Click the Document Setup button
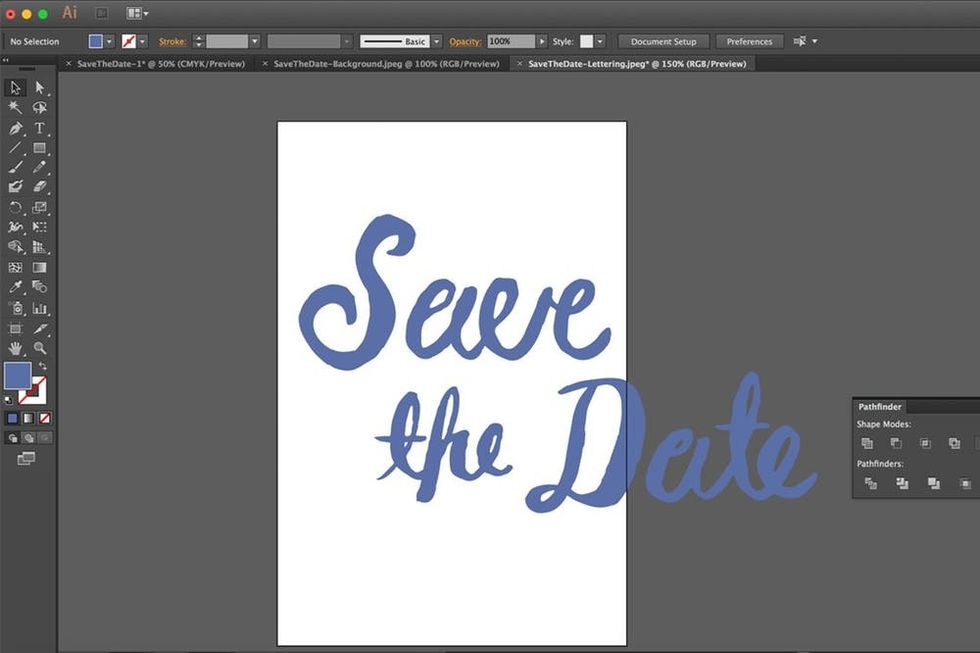This screenshot has width=980, height=653. 663,41
